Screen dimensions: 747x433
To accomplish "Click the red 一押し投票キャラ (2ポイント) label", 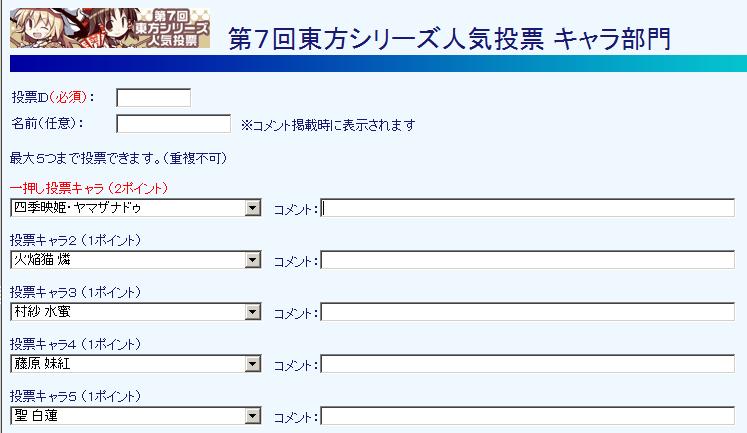I will coord(89,188).
